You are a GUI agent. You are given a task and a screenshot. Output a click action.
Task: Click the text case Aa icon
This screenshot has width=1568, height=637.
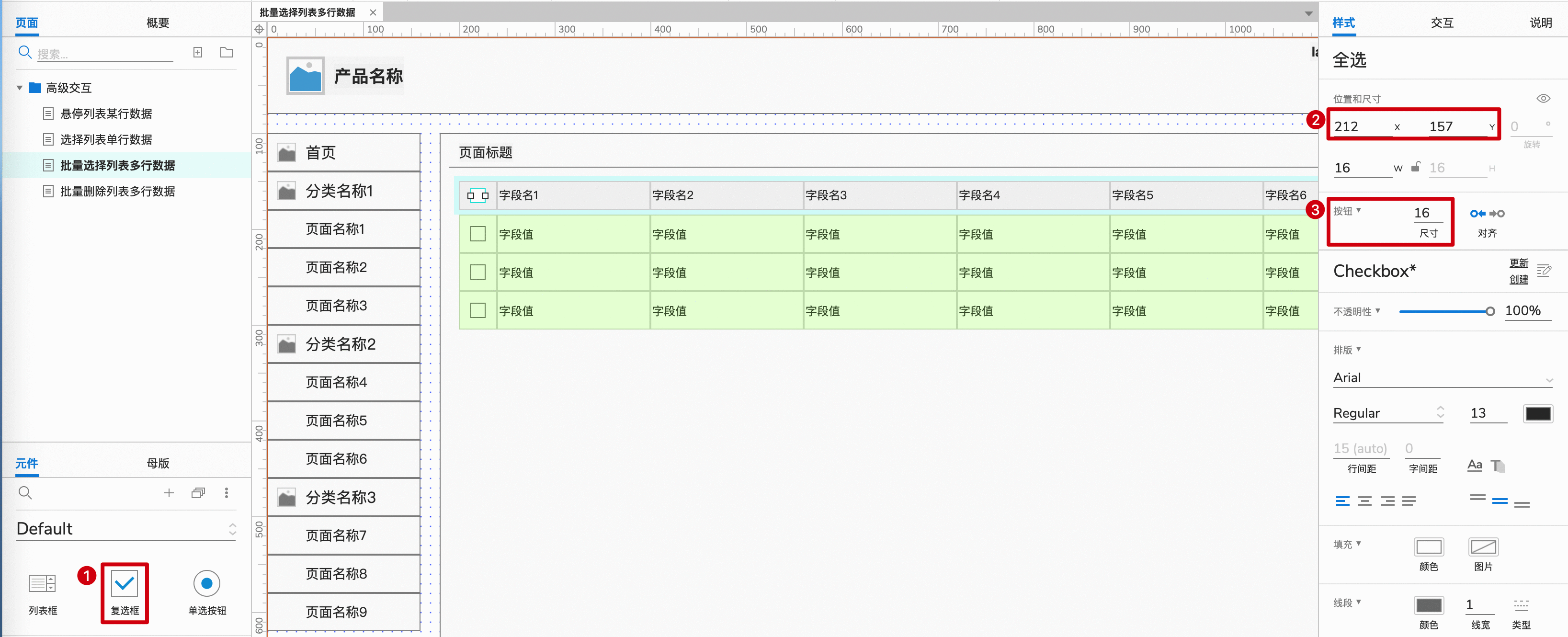pos(1474,466)
